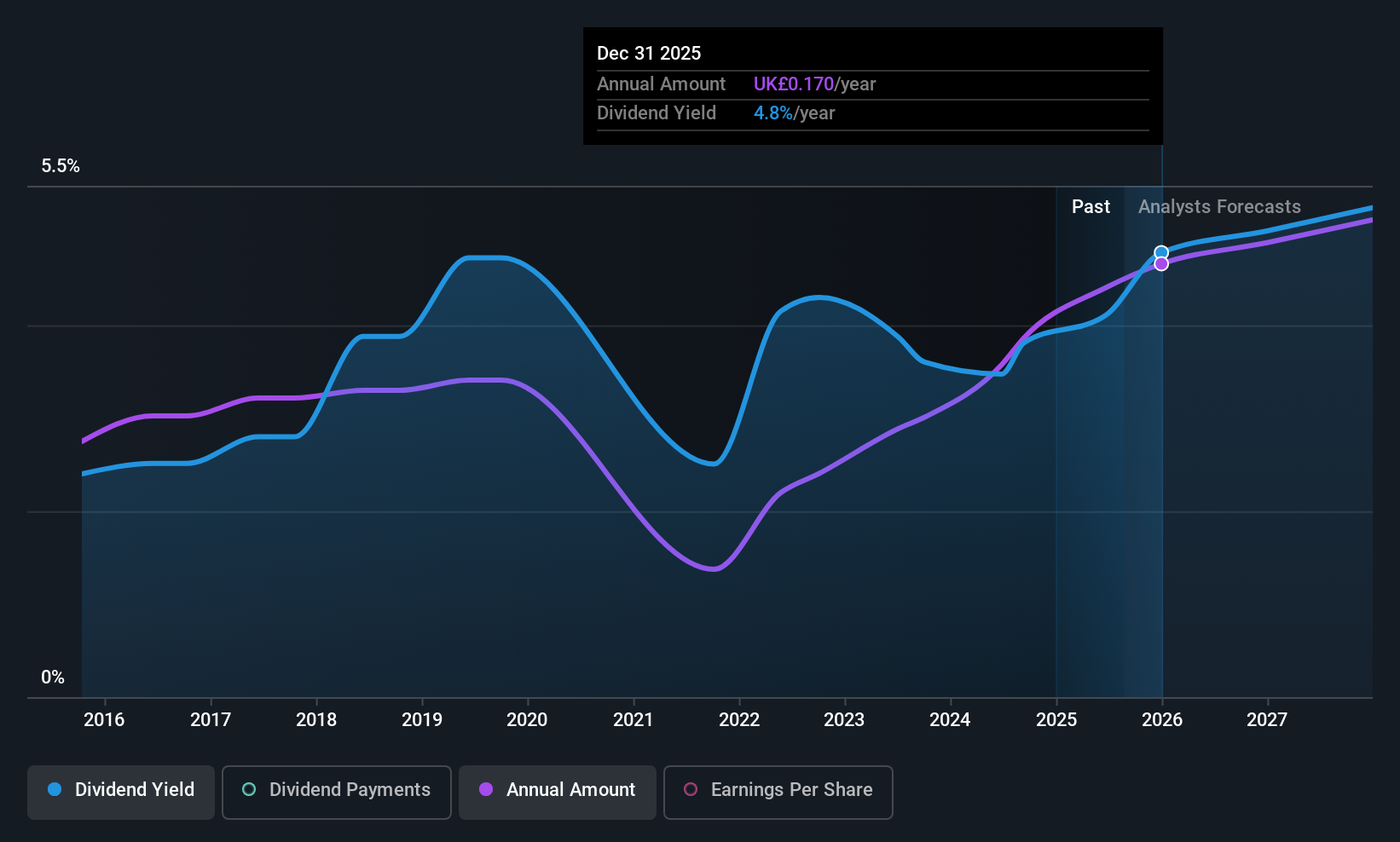This screenshot has height=842, width=1400.
Task: Click the 4.8%/year tooltip value
Action: [x=794, y=113]
